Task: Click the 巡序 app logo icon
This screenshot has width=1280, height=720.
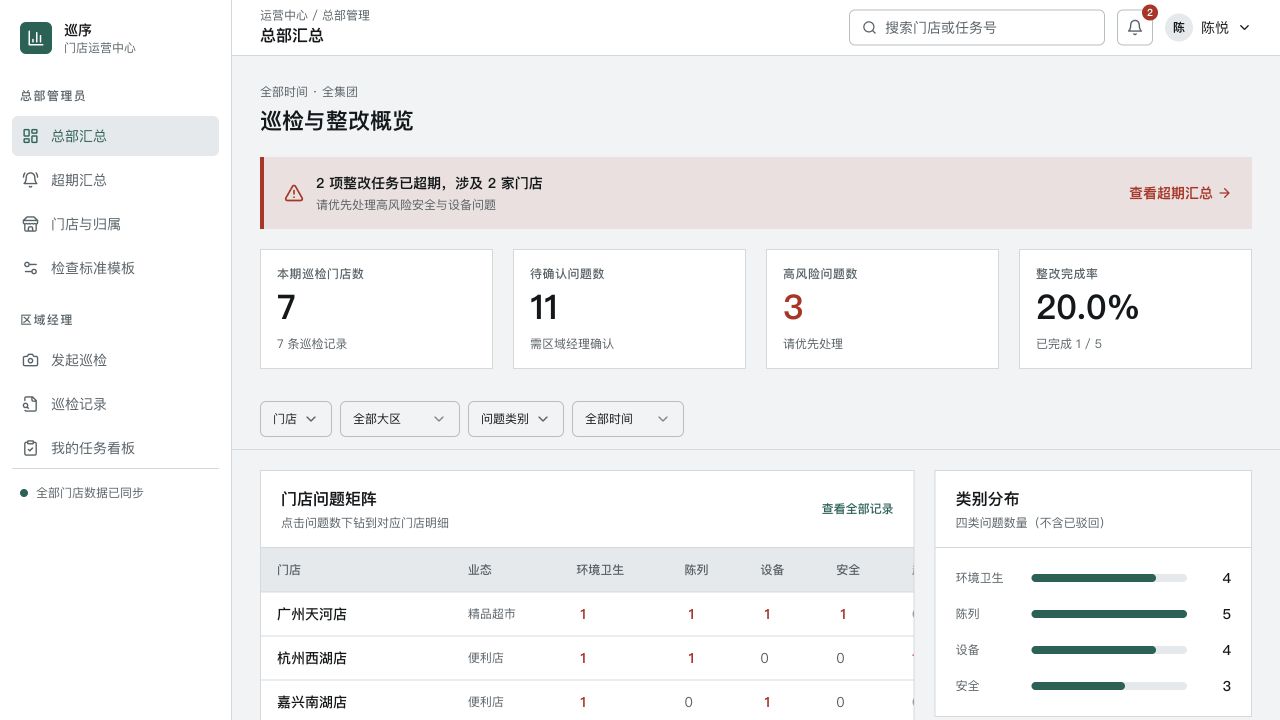Action: pyautogui.click(x=36, y=38)
